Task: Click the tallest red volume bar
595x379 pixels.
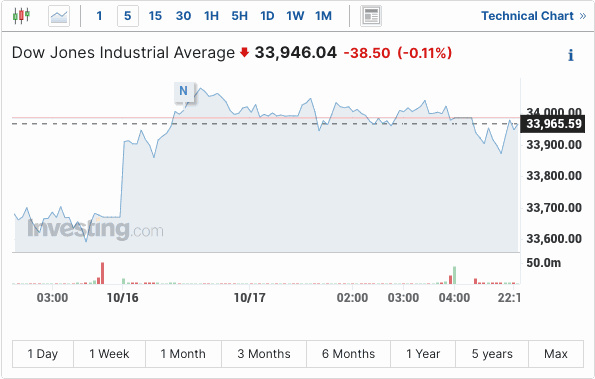Action: (x=102, y=273)
